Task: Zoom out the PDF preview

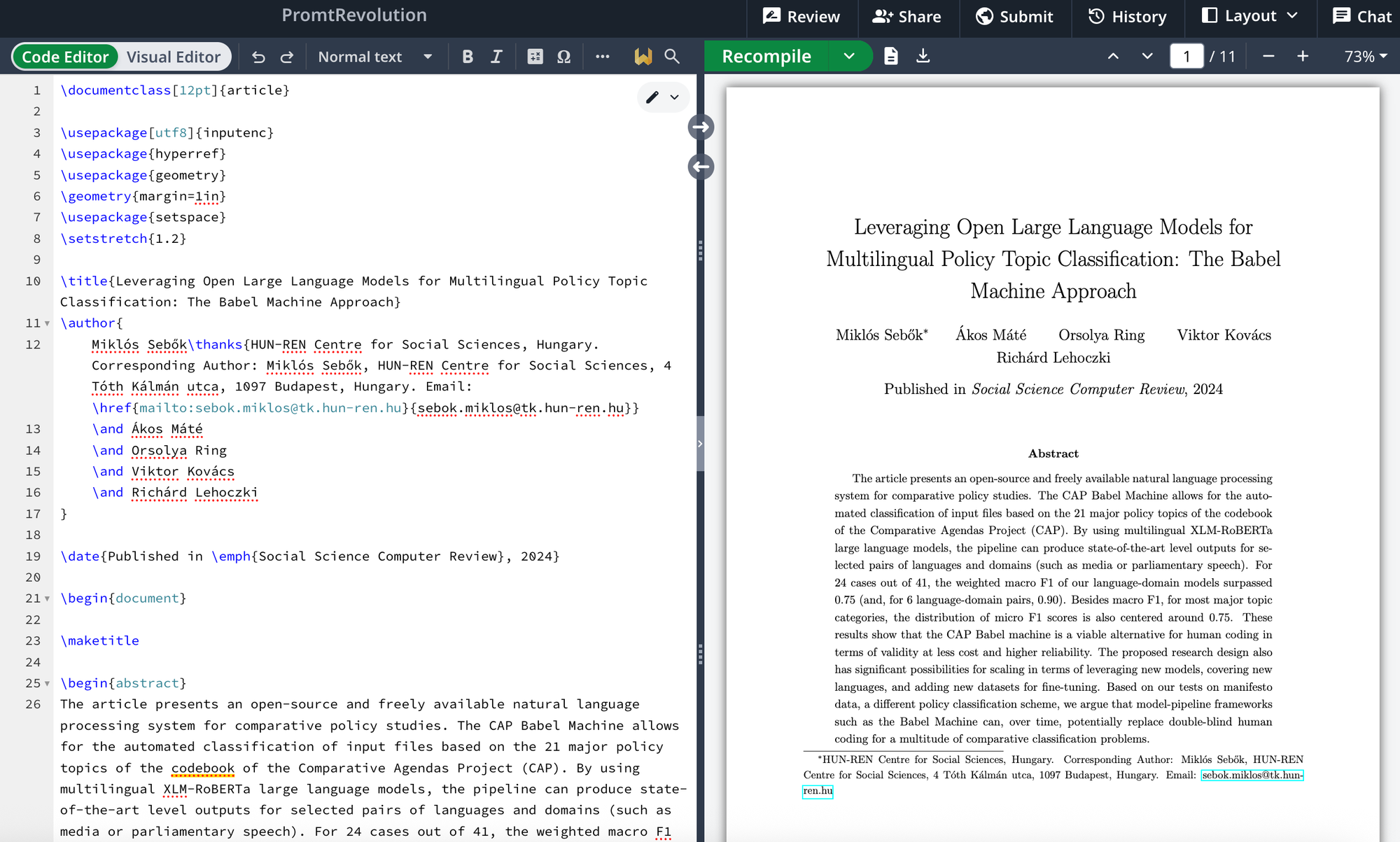Action: tap(1268, 56)
